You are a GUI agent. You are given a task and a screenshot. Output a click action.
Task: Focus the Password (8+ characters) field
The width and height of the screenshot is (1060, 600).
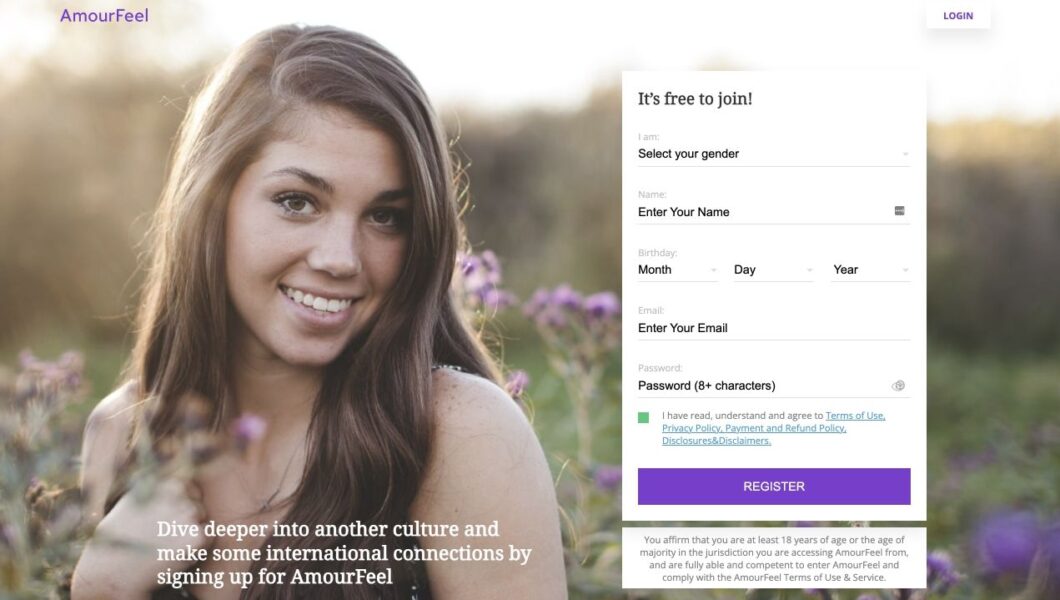(x=760, y=386)
